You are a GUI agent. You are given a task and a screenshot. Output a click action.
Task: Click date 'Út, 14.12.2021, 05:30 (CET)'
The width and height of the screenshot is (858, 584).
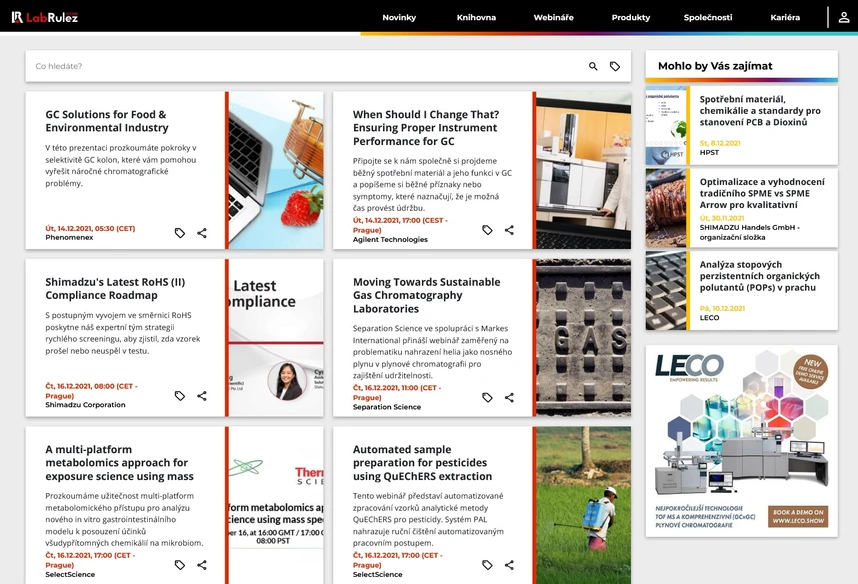point(90,229)
